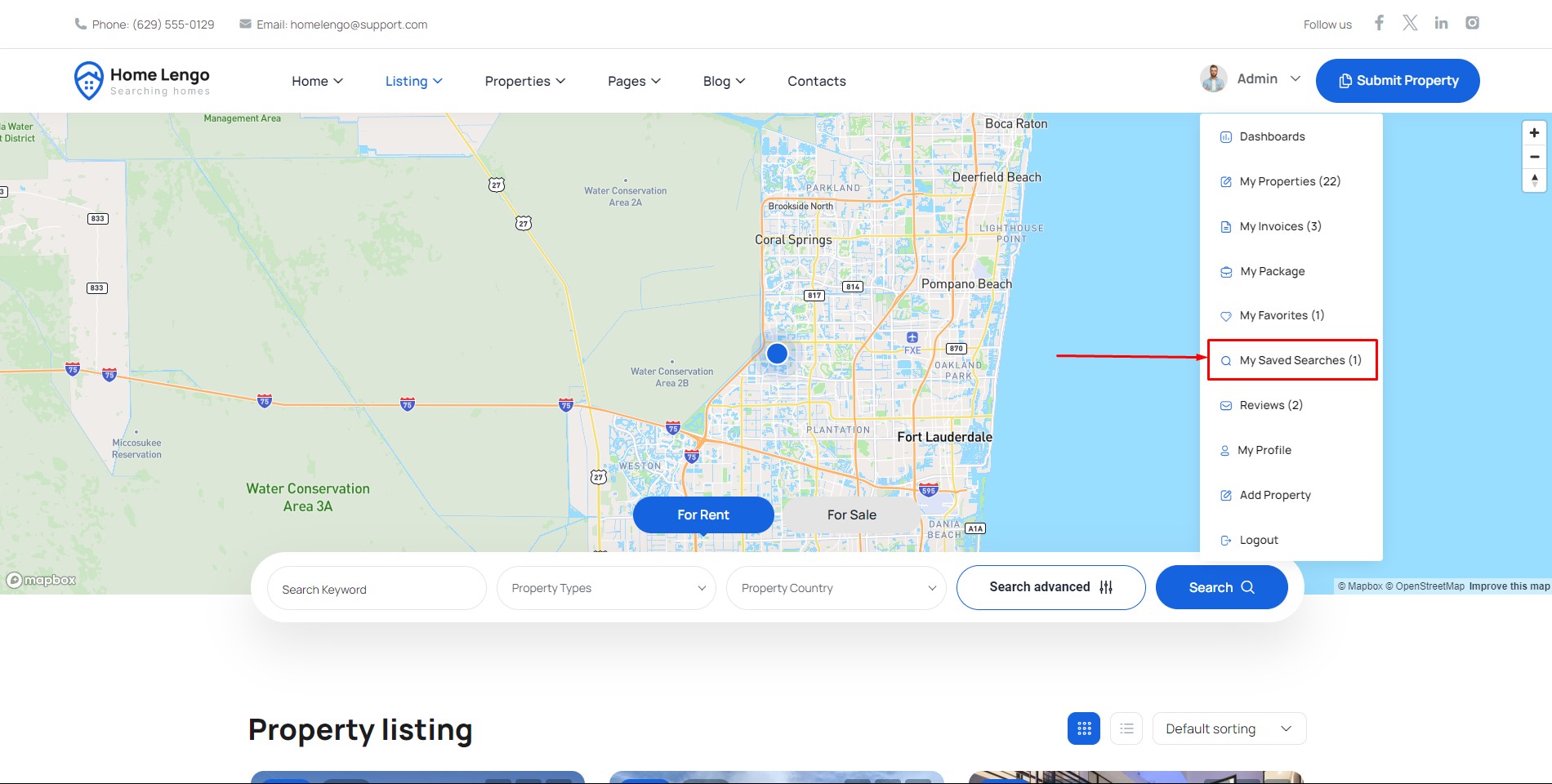This screenshot has height=784, width=1552.
Task: Open the X (Twitter) social icon
Action: (x=1410, y=23)
